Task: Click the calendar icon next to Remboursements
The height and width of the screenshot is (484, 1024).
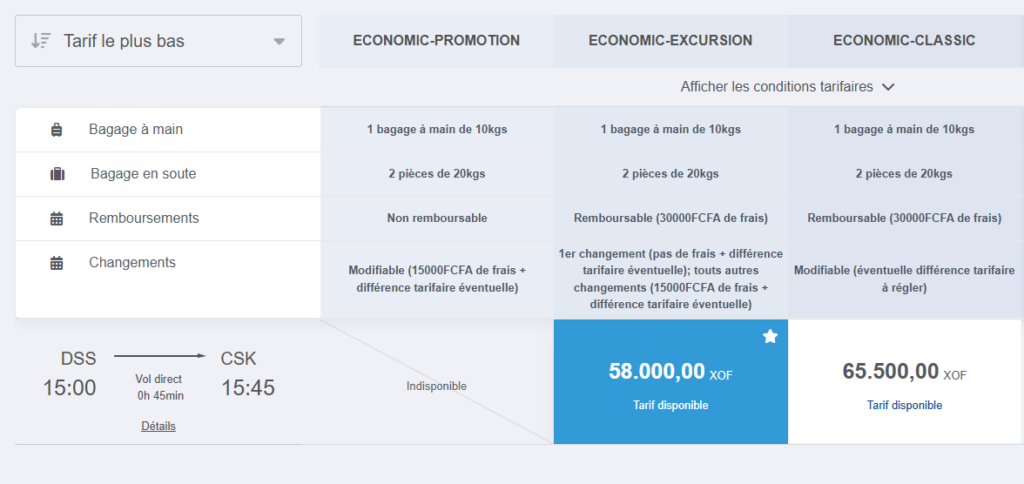Action: tap(57, 218)
